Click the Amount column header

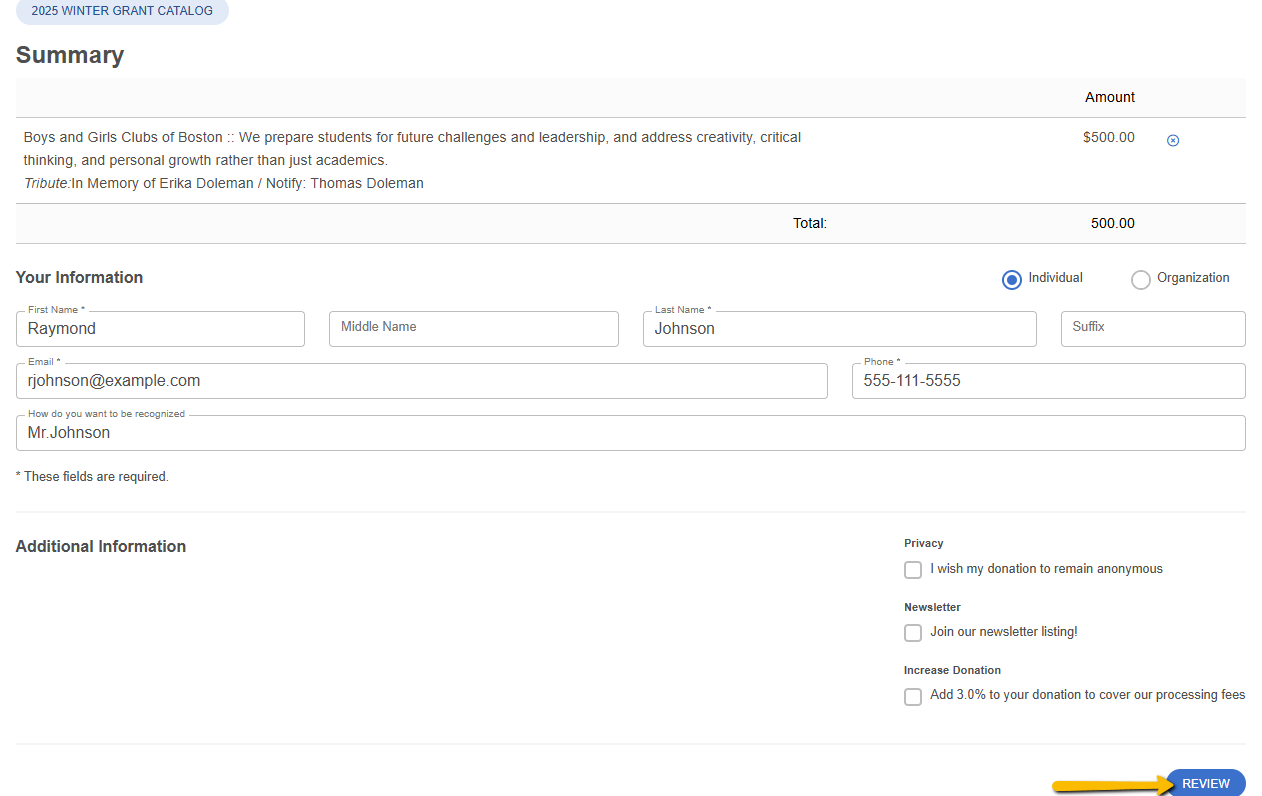pyautogui.click(x=1110, y=97)
